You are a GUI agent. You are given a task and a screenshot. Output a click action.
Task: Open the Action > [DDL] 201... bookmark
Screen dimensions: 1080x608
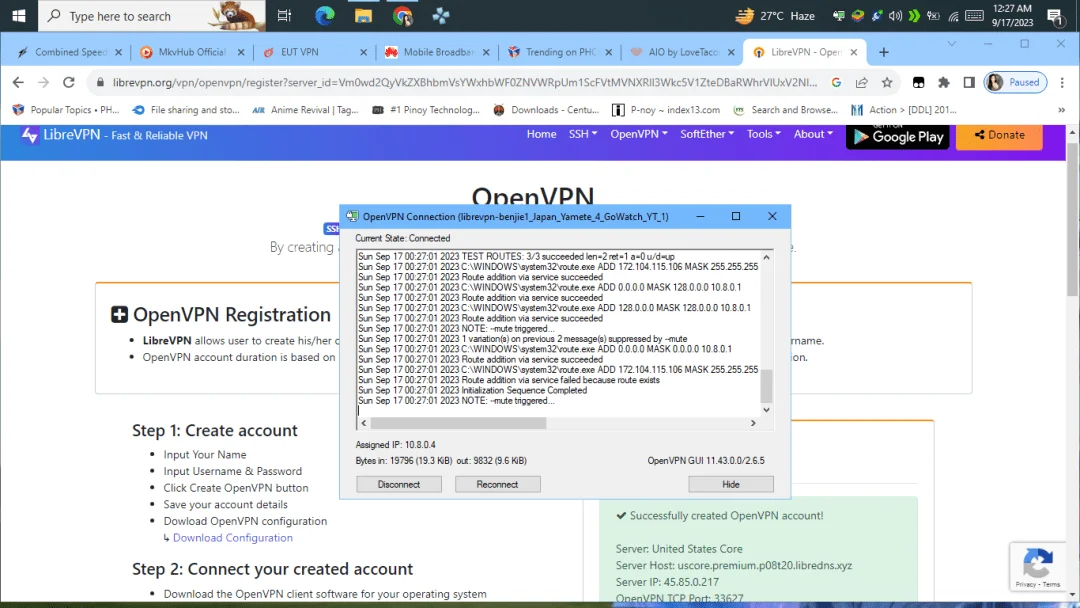904,109
